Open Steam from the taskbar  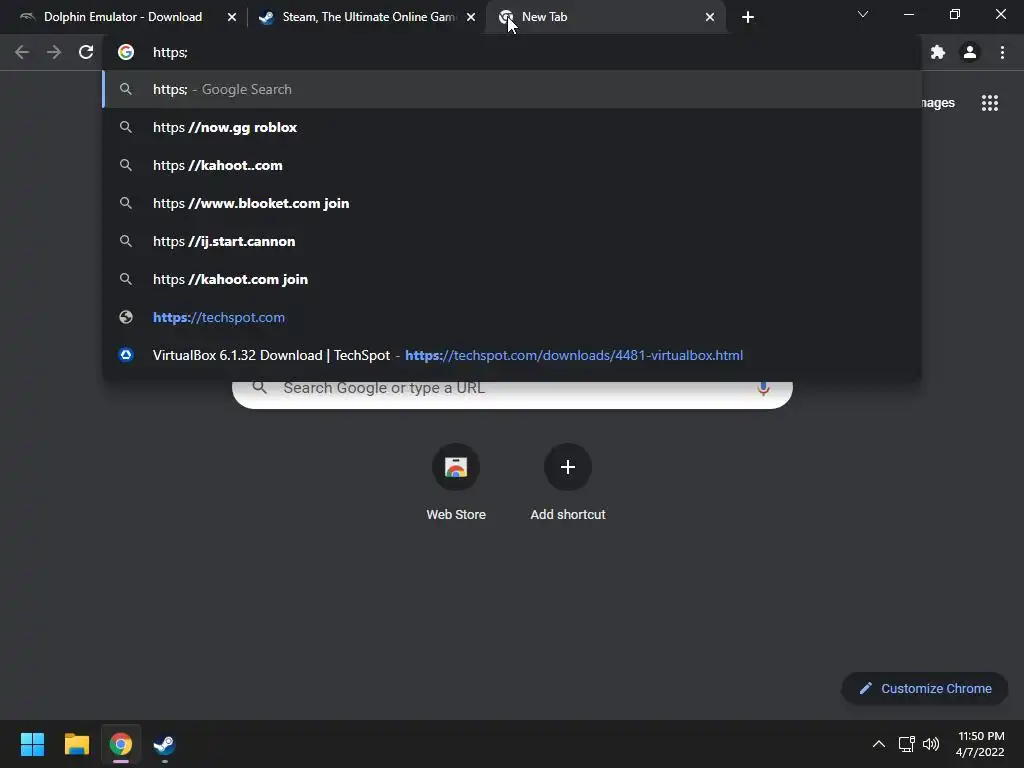164,744
